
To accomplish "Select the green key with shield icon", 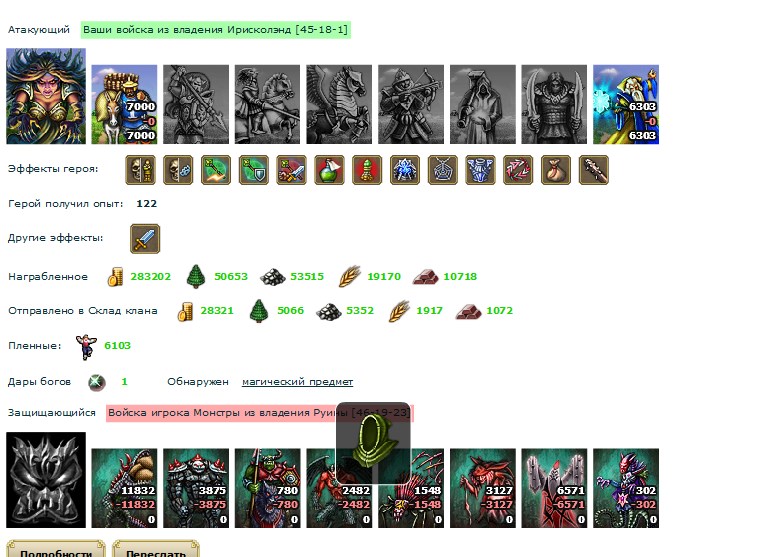I will click(253, 170).
